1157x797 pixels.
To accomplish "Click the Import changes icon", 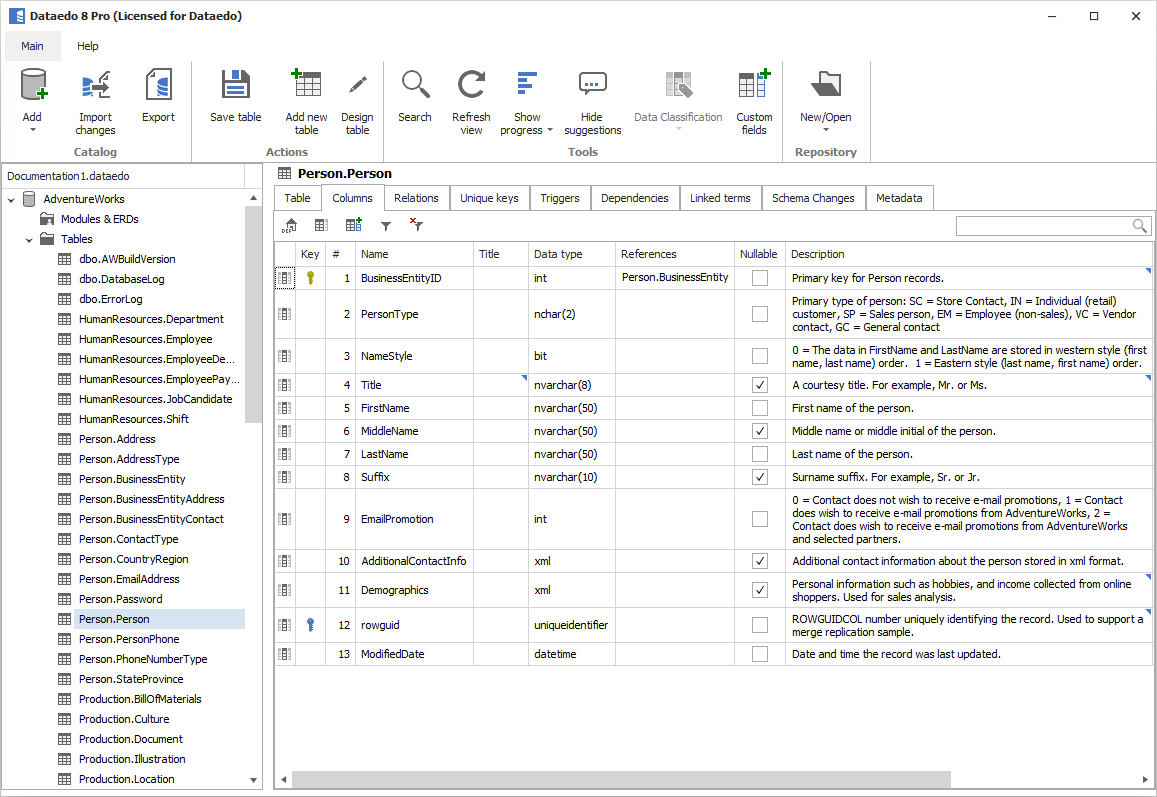I will pos(95,87).
